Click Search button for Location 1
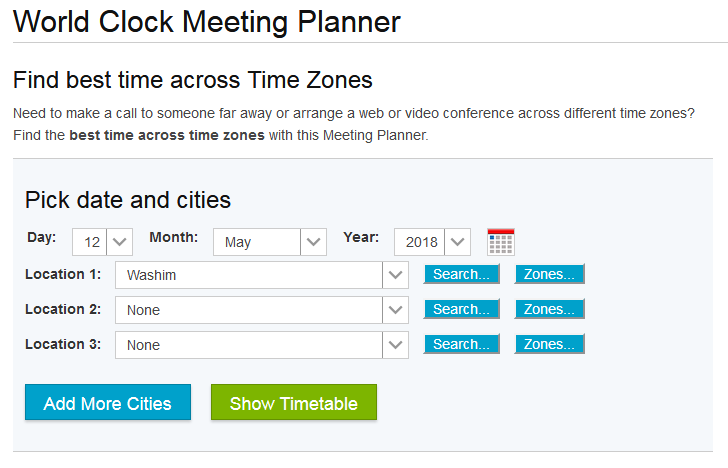The width and height of the screenshot is (728, 468). pyautogui.click(x=461, y=274)
